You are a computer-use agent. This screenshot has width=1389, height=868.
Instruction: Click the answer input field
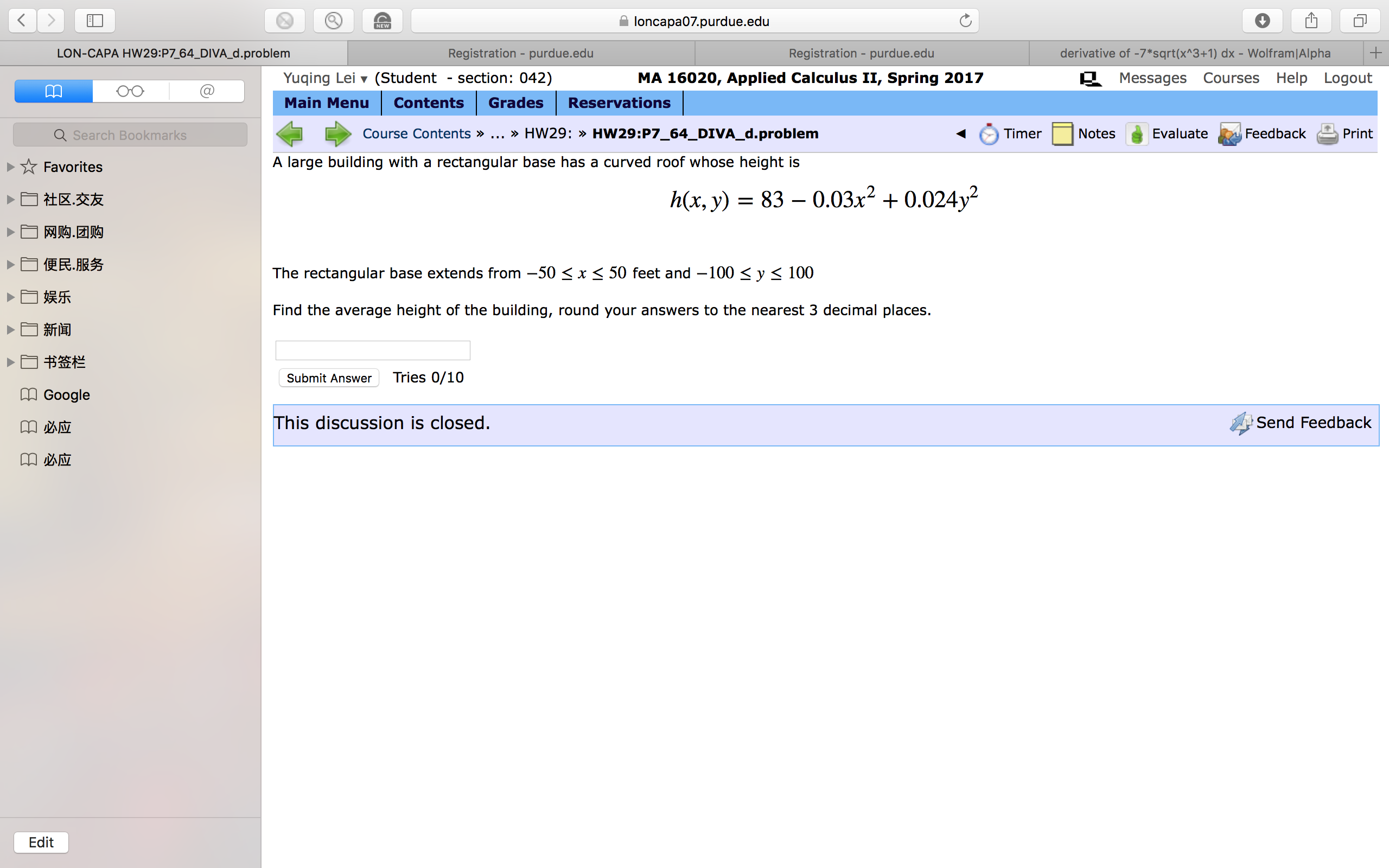372,349
